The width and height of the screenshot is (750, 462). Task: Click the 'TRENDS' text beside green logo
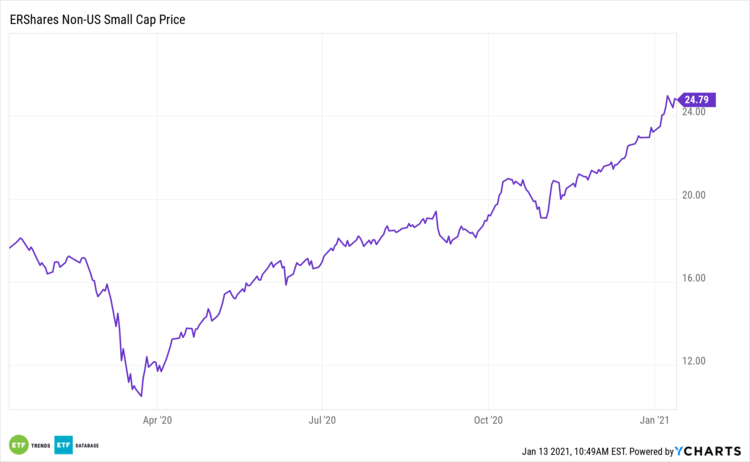coord(40,443)
